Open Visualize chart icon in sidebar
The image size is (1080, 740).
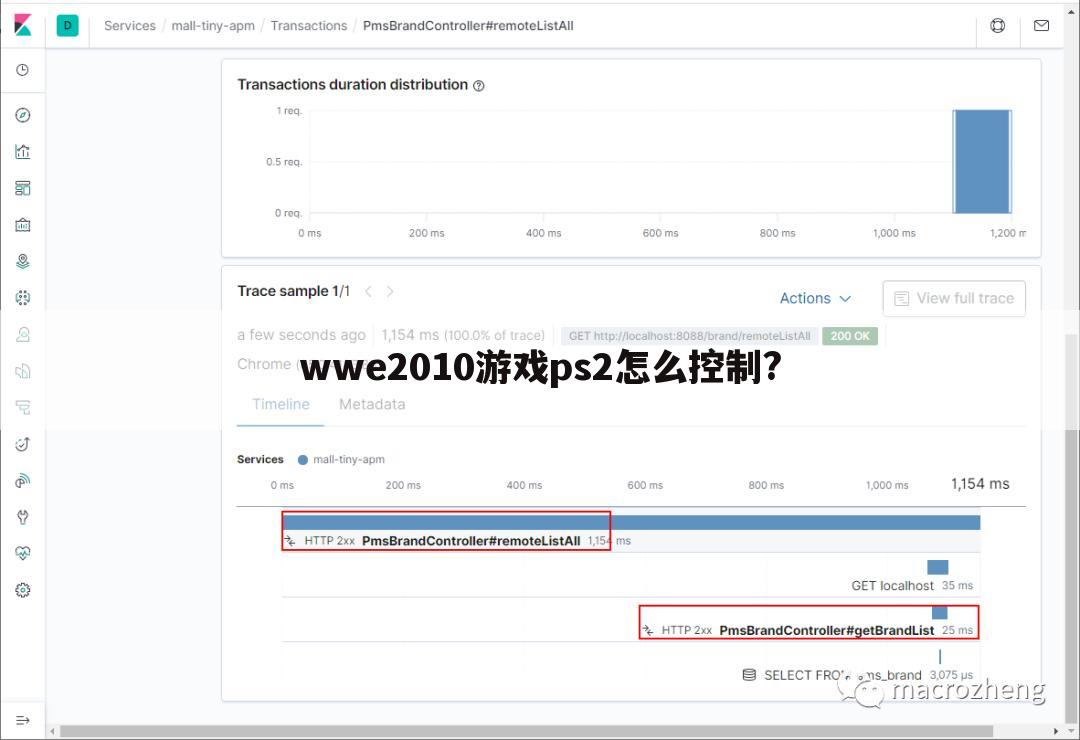[x=23, y=152]
